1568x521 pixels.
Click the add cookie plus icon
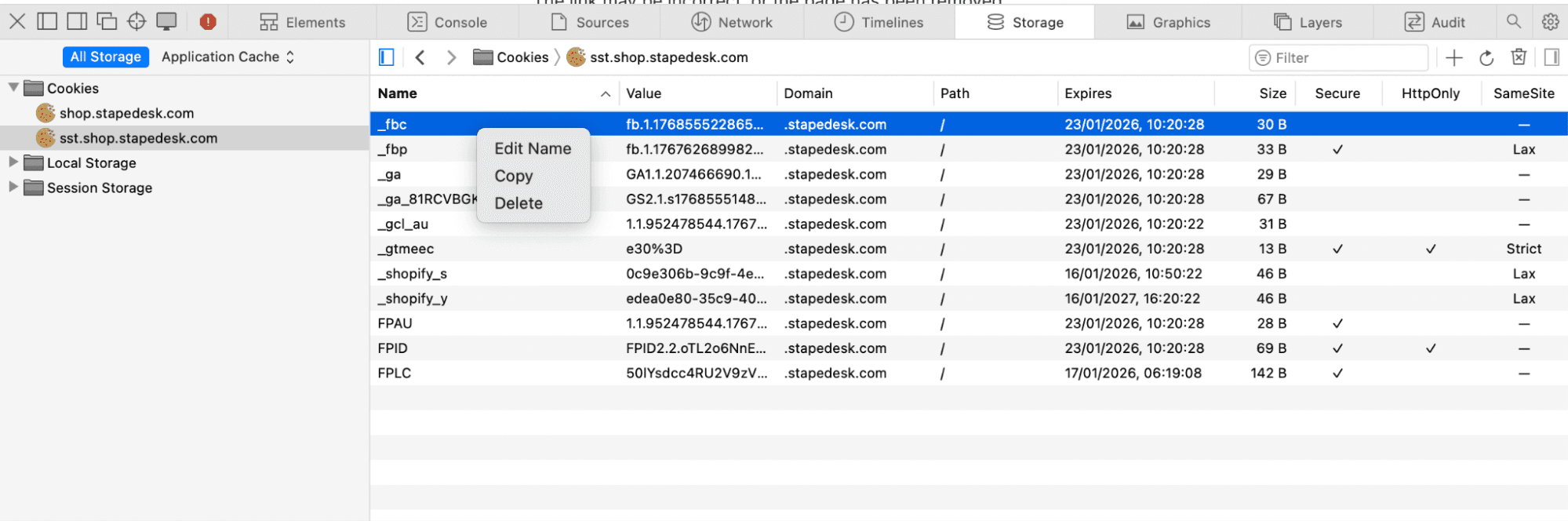pos(1453,57)
